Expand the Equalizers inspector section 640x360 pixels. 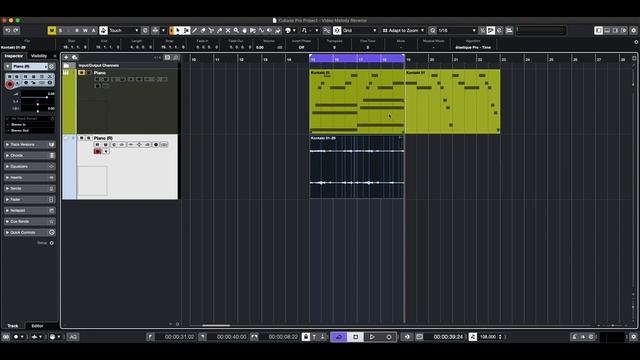click(x=29, y=167)
